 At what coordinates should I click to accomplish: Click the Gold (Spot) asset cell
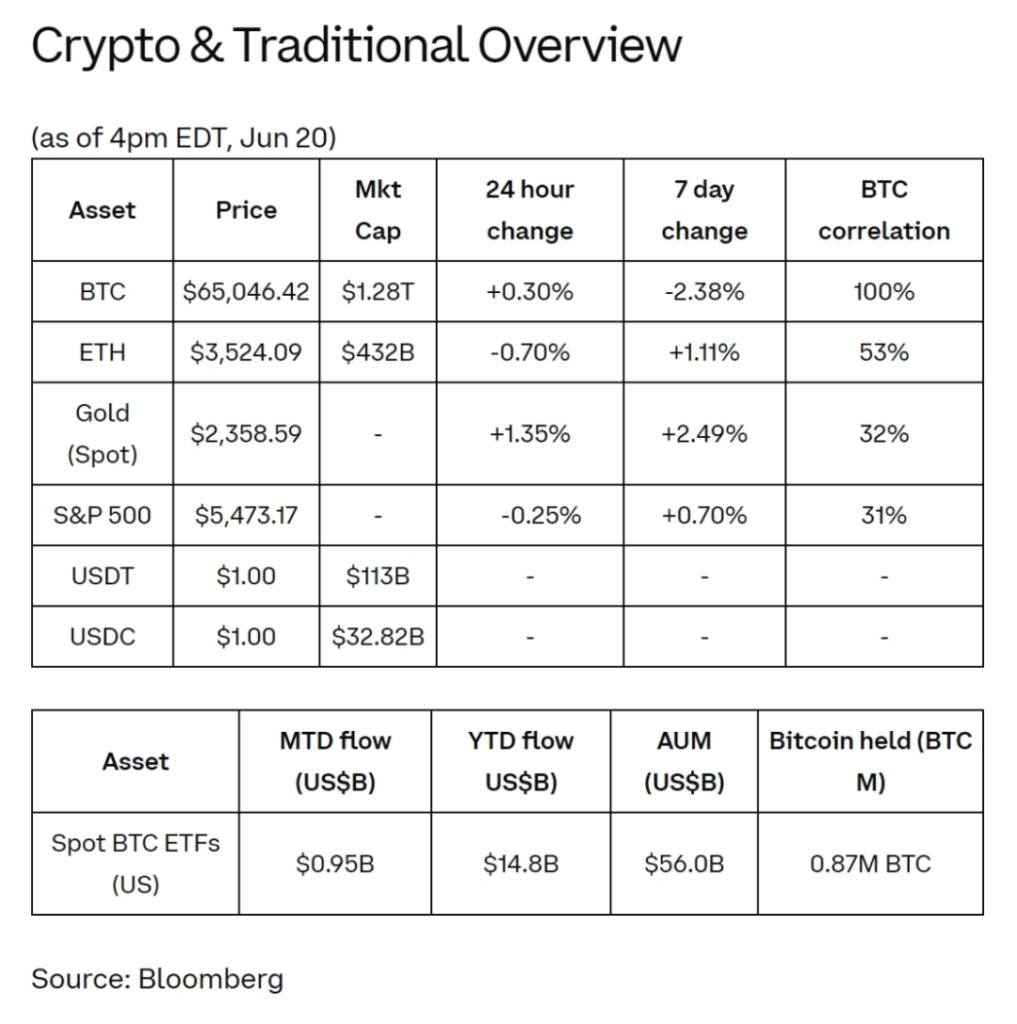pos(103,434)
